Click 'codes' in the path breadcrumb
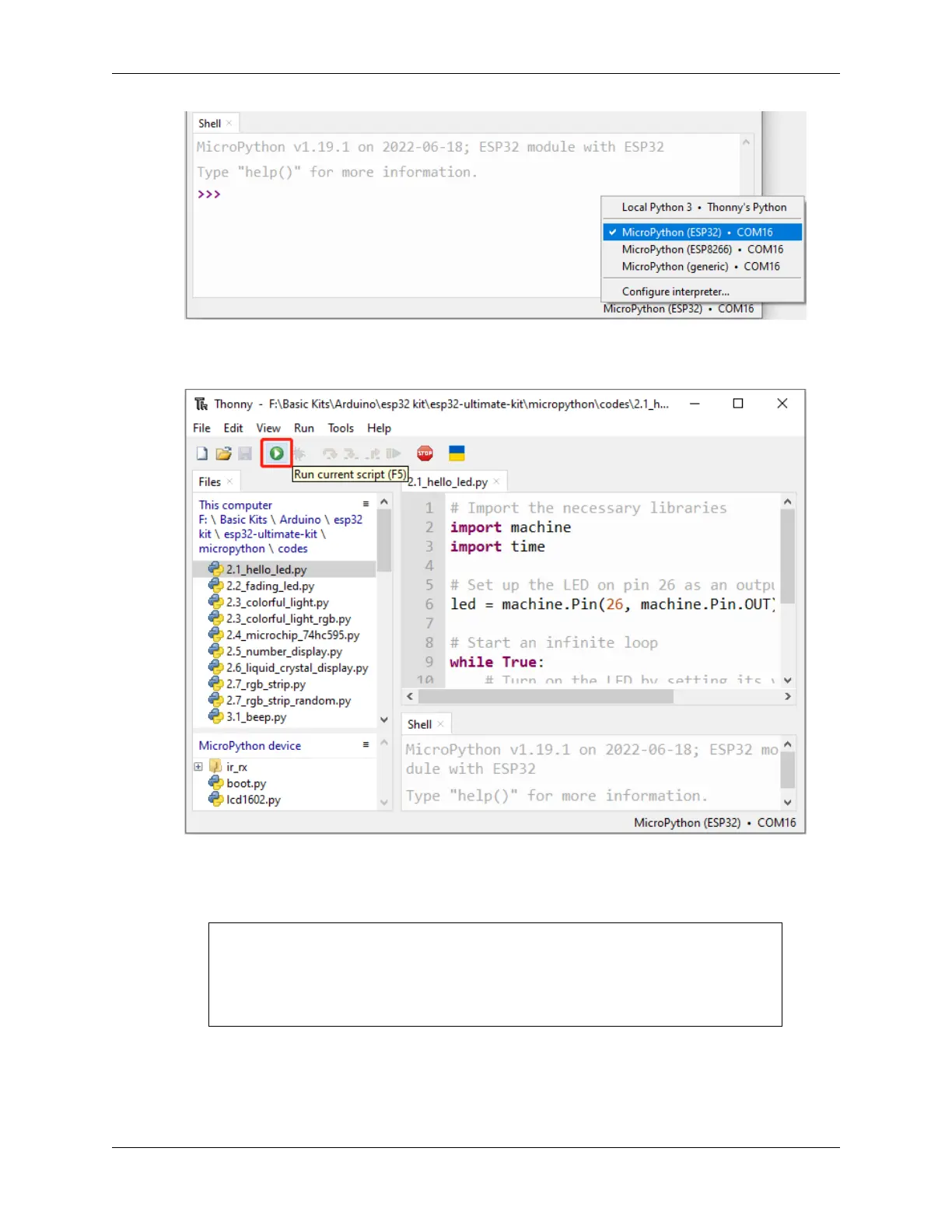Image resolution: width=952 pixels, height=1232 pixels. pos(292,548)
